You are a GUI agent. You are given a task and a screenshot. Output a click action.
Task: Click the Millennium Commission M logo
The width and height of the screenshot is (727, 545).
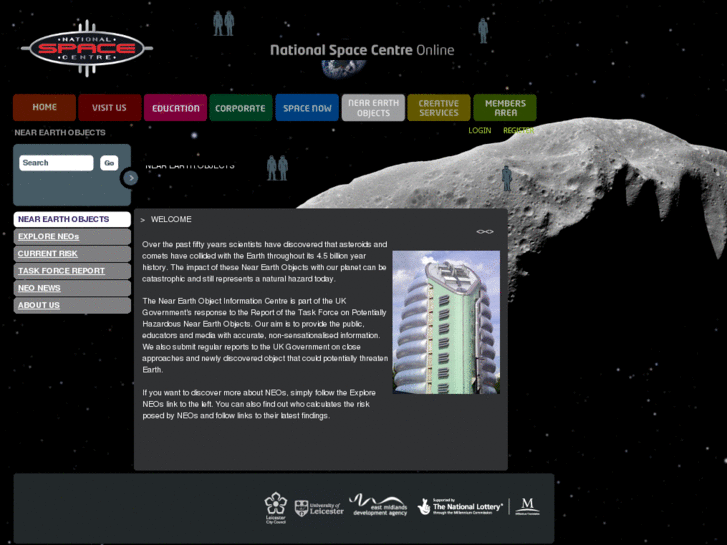click(x=527, y=506)
